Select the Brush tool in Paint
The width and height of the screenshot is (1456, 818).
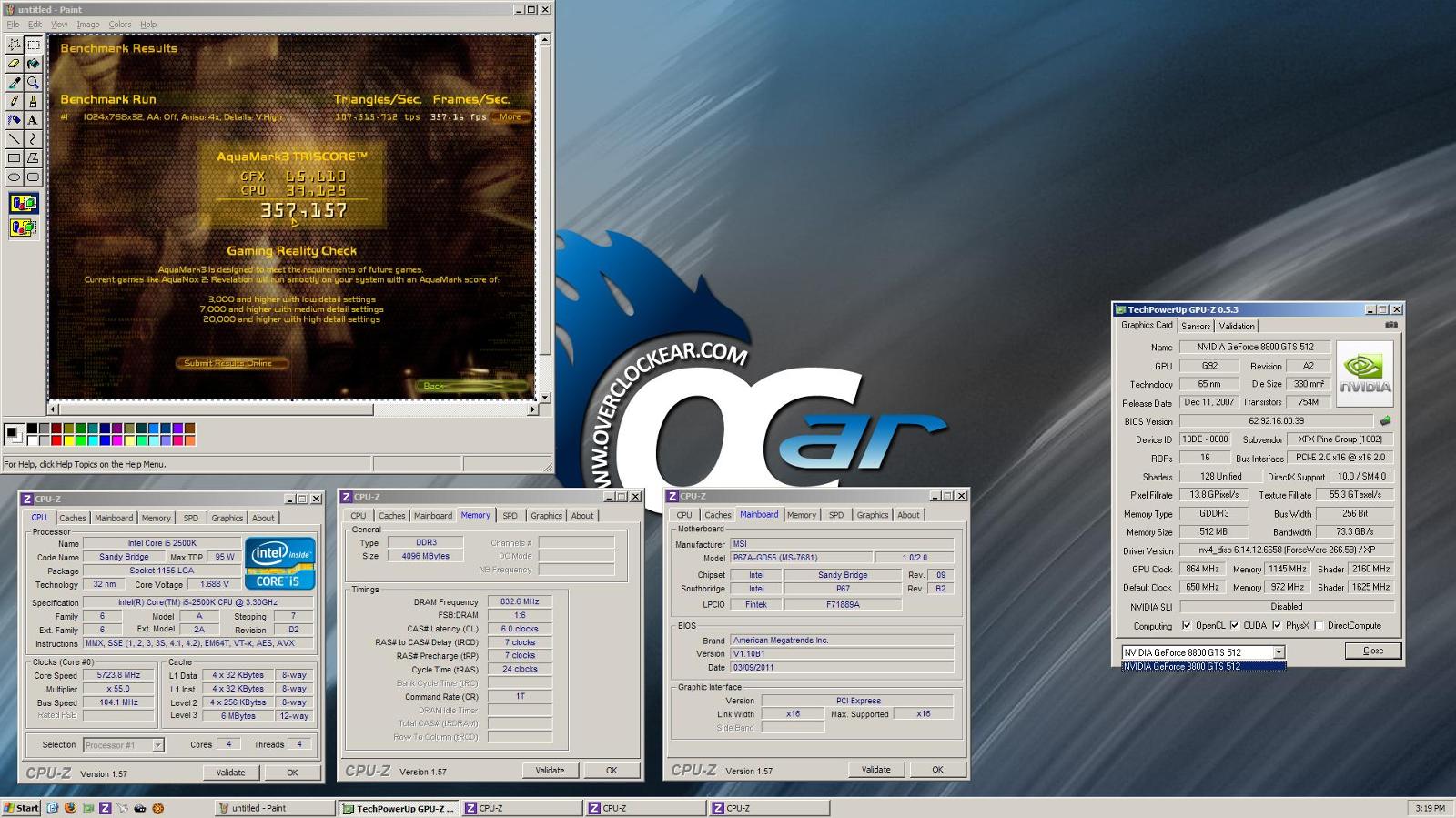click(x=33, y=101)
